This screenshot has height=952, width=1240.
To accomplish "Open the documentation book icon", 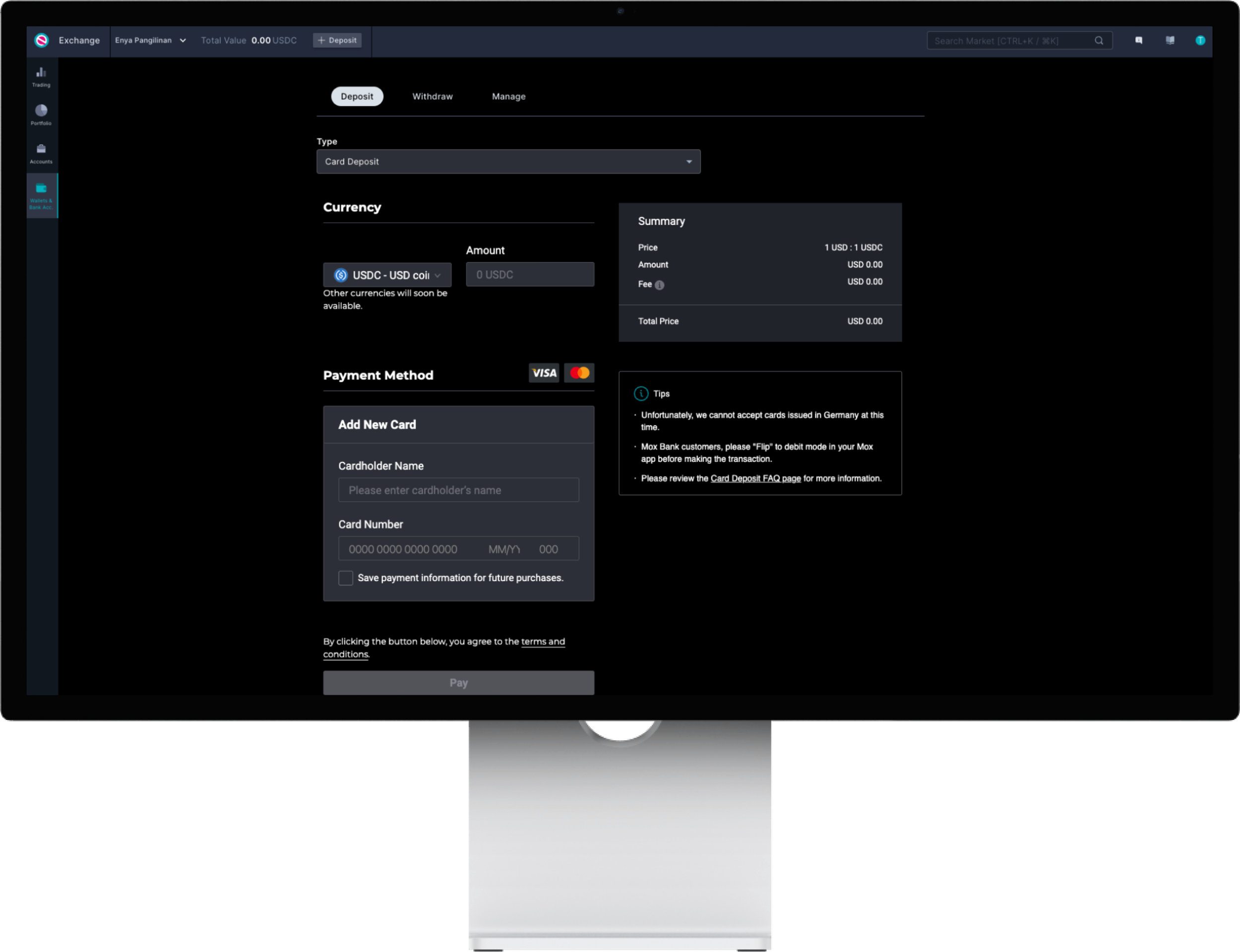I will coord(1170,40).
